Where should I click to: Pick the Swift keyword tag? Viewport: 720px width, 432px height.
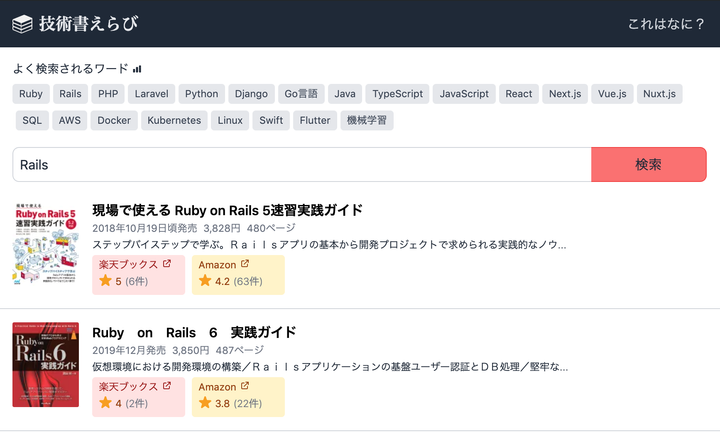[x=271, y=120]
